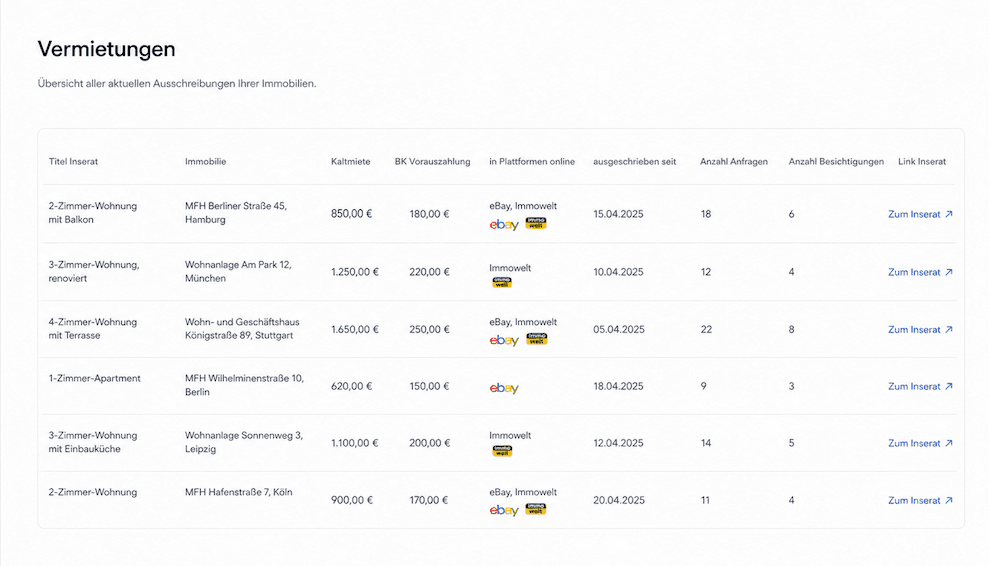Click the date 10.04.2025
The height and width of the screenshot is (566, 989).
(618, 272)
